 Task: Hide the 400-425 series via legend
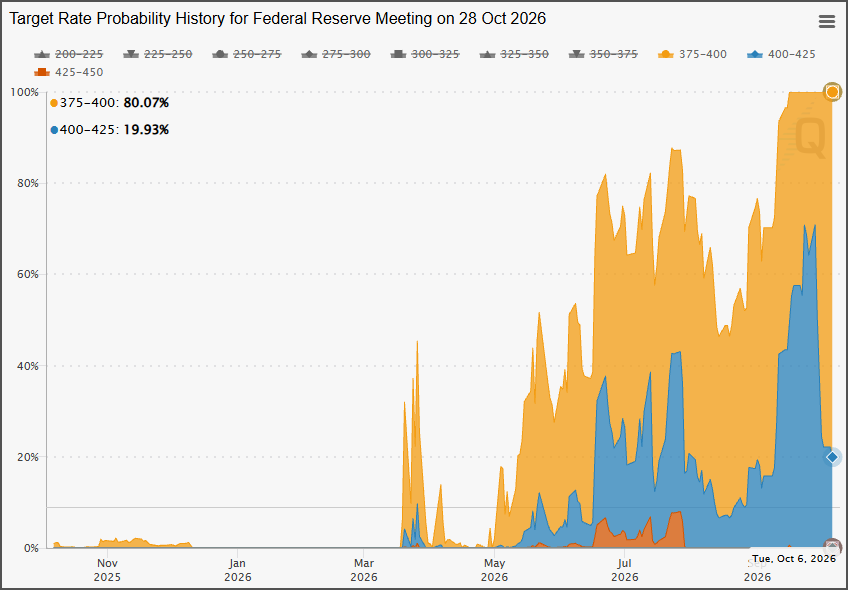(x=781, y=54)
